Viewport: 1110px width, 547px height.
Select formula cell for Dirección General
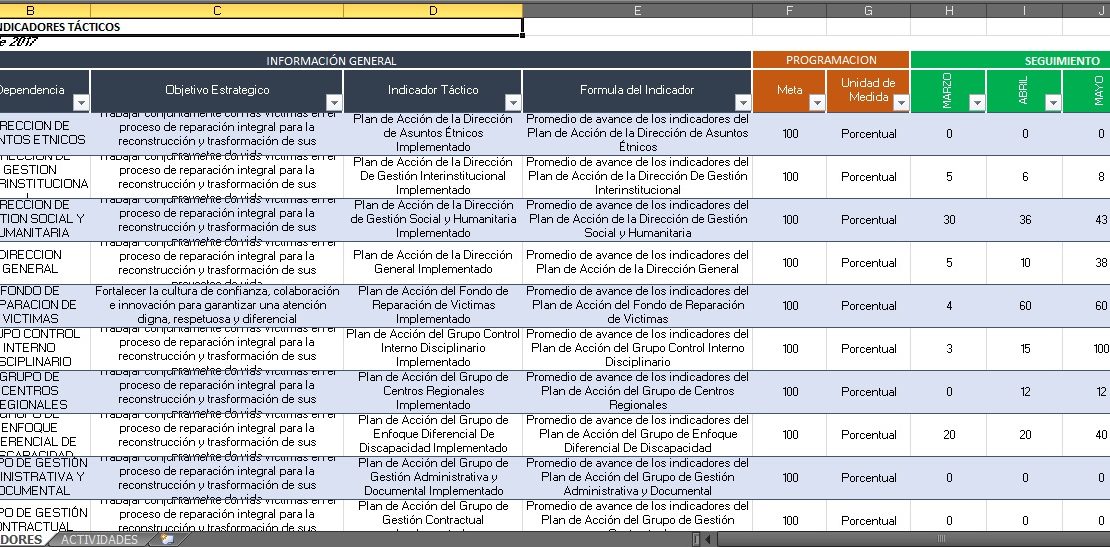[x=637, y=263]
